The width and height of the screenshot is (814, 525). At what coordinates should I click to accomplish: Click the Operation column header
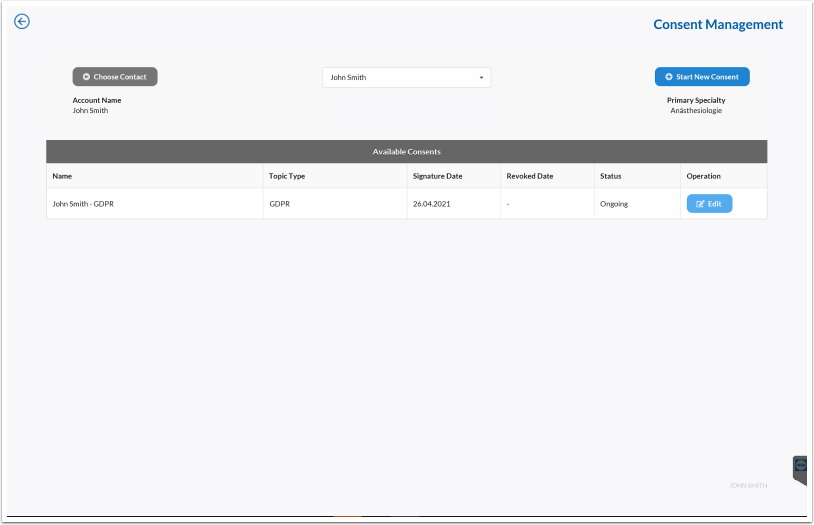click(x=703, y=176)
